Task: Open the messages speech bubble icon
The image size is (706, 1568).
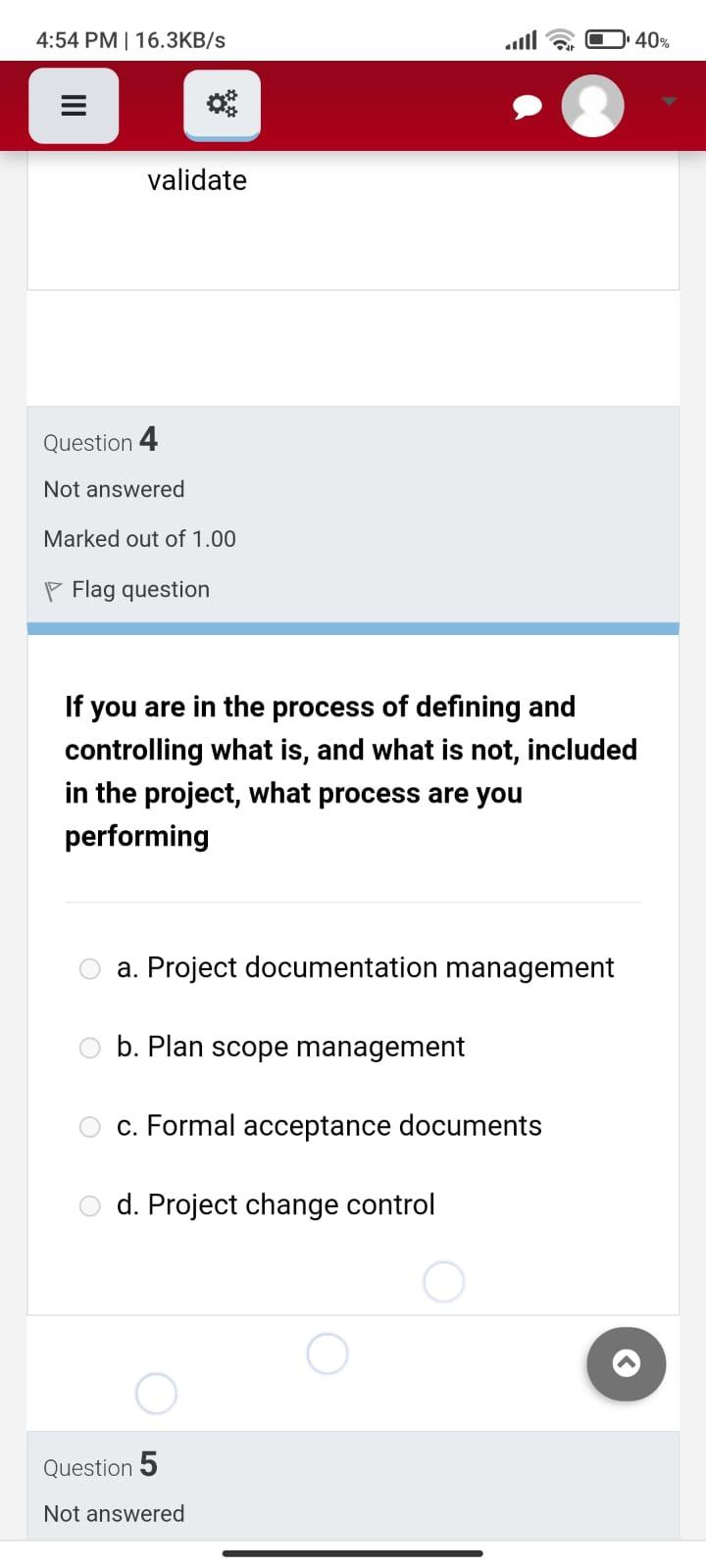Action: (x=528, y=107)
